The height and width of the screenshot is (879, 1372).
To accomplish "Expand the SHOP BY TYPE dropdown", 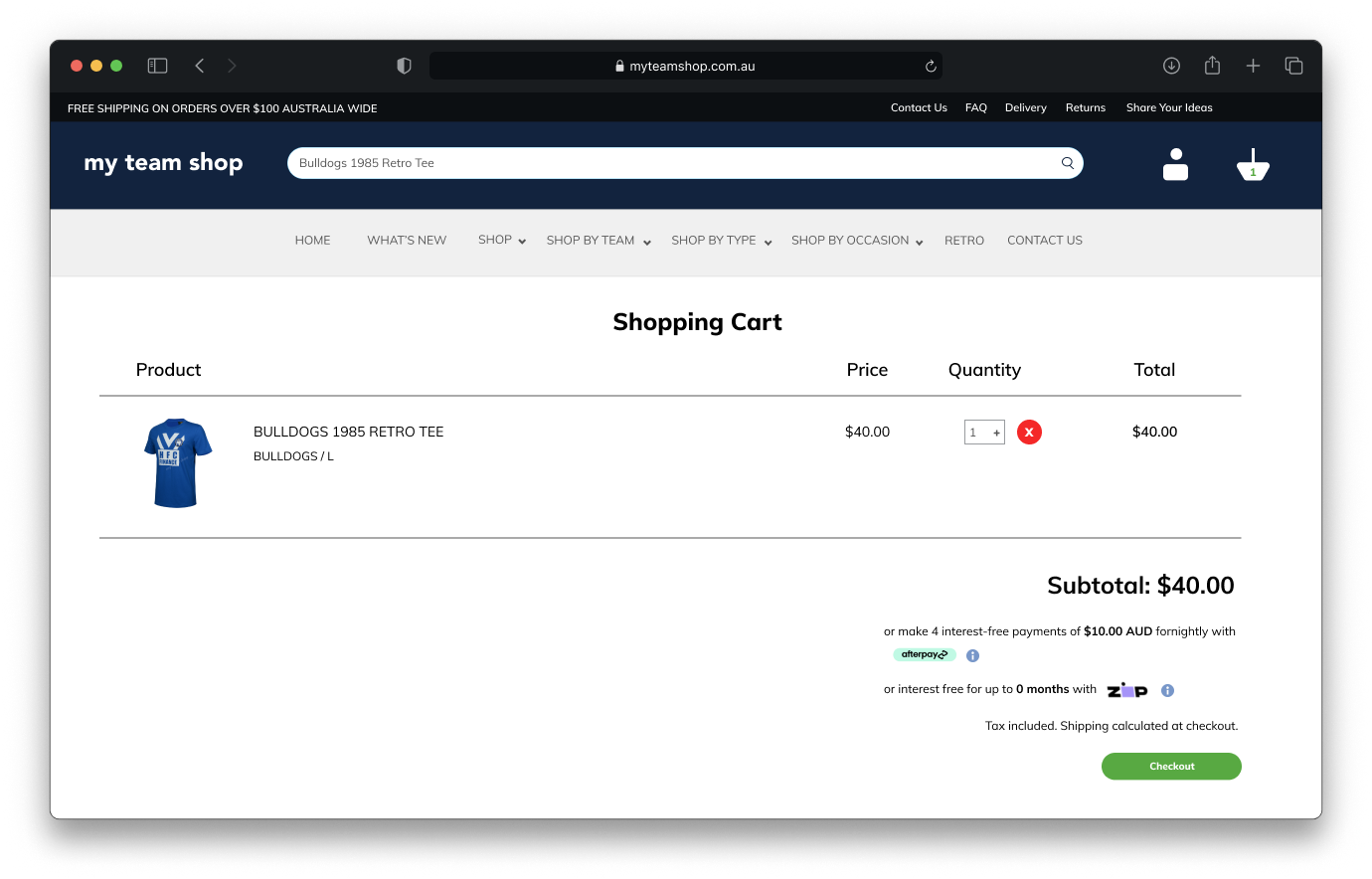I will point(722,241).
